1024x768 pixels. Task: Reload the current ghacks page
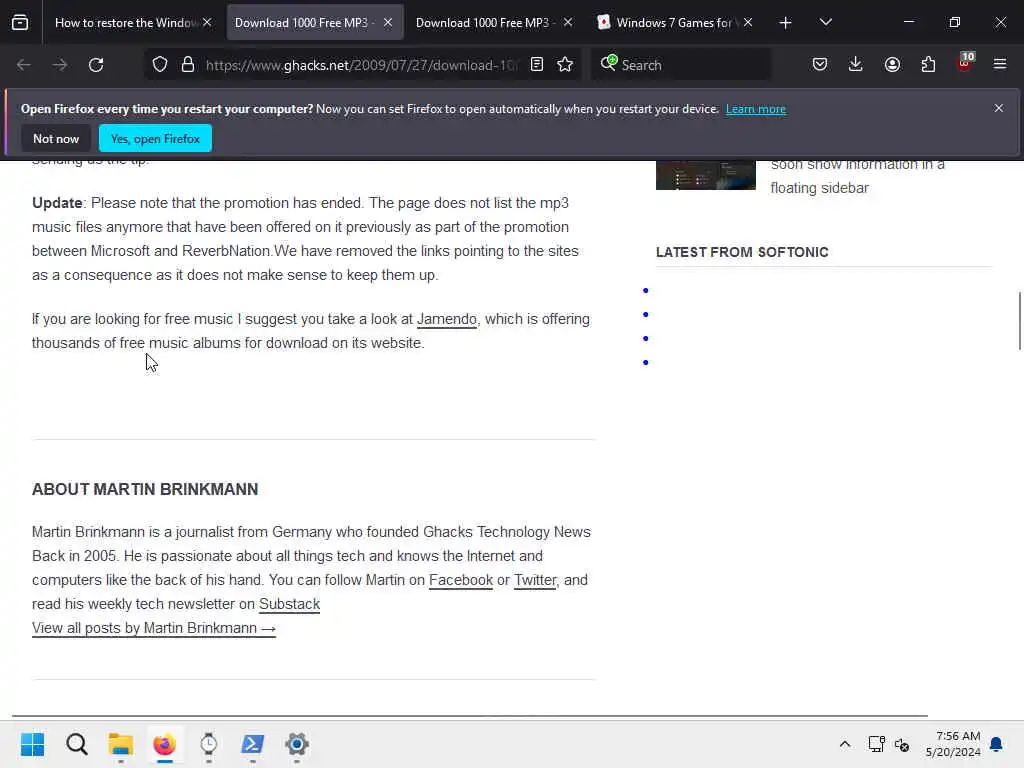[96, 65]
